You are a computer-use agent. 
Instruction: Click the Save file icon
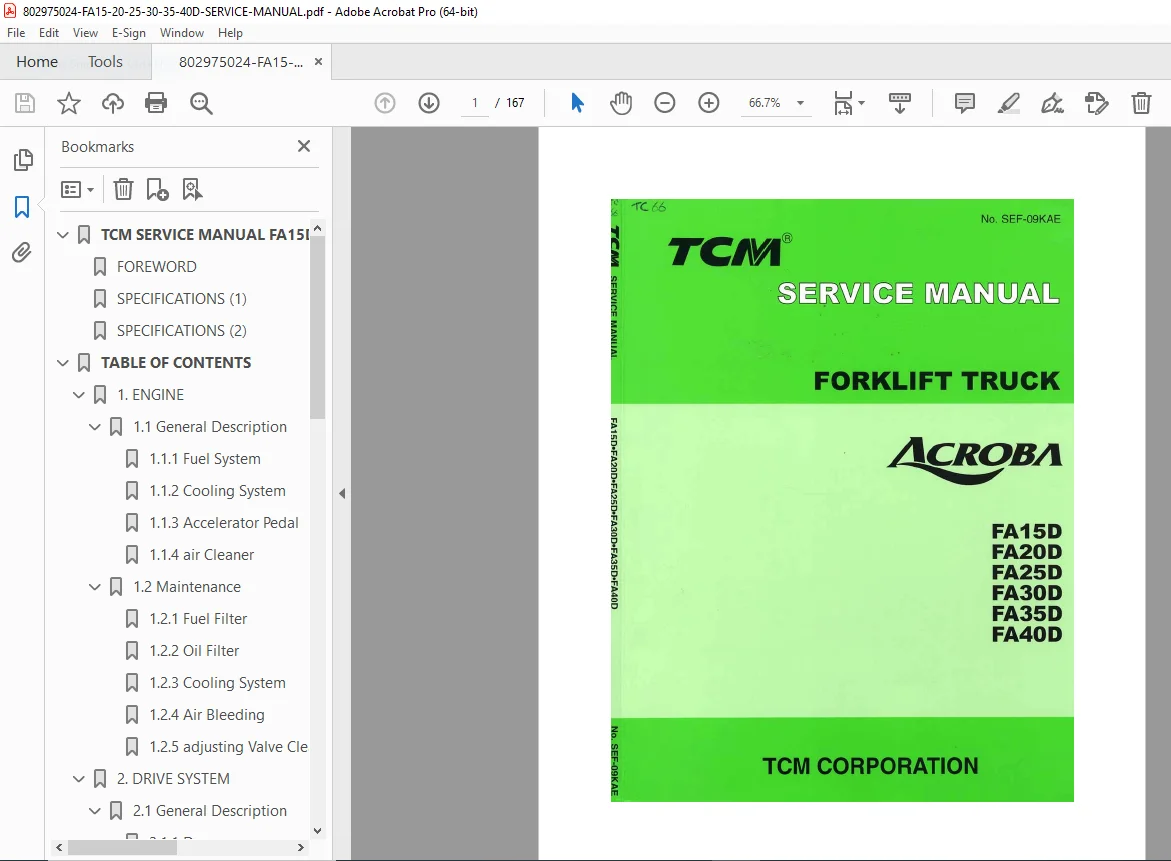[x=25, y=102]
